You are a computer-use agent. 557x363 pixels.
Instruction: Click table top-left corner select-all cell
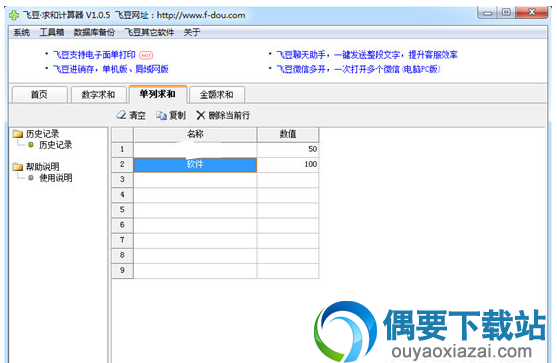coord(122,134)
